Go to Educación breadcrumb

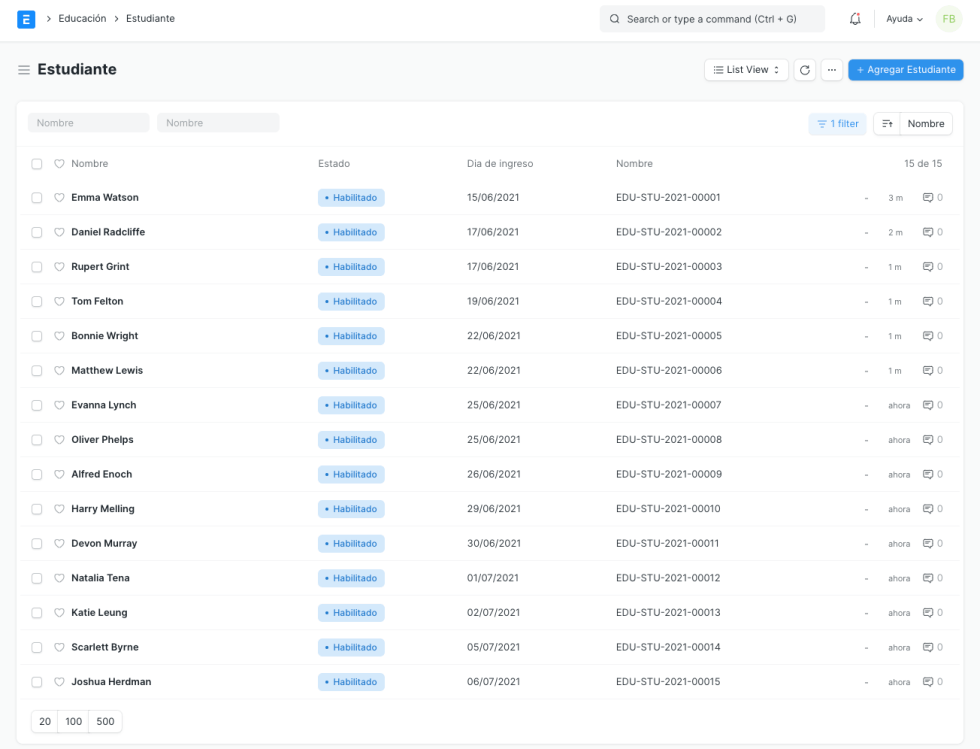click(x=82, y=19)
